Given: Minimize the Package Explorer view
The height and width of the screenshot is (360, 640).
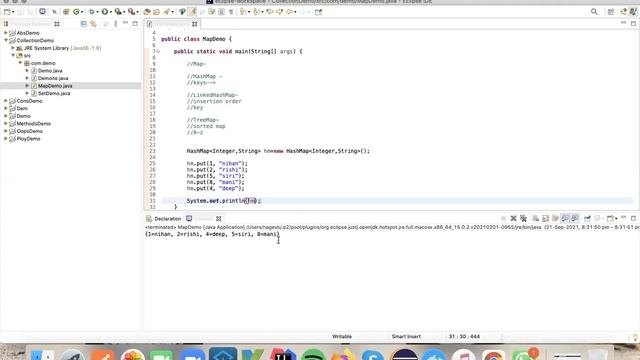Looking at the screenshot, I should pyautogui.click(x=125, y=23).
